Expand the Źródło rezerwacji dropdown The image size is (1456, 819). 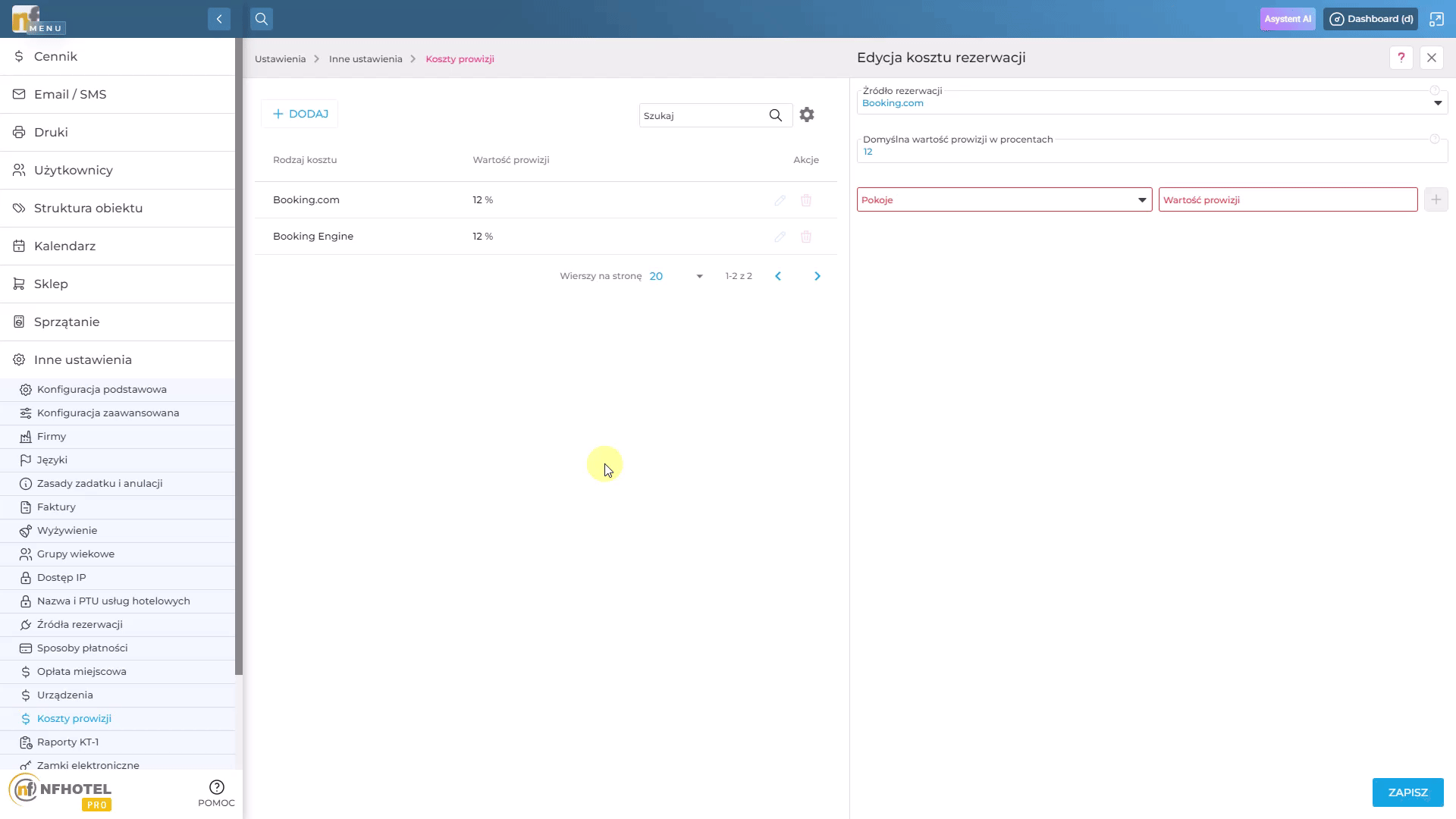pos(1437,103)
